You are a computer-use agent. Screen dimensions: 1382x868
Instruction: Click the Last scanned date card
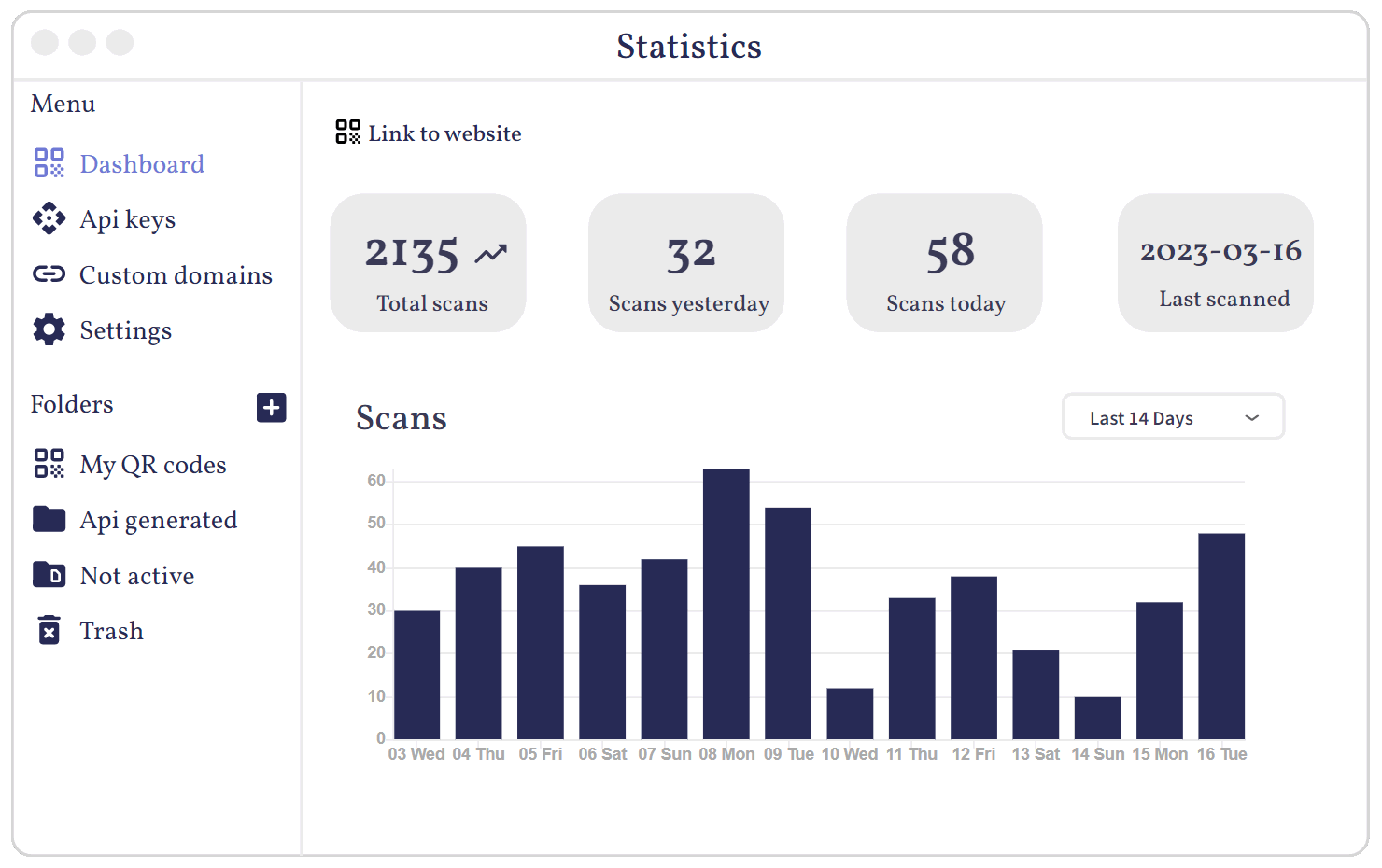click(1215, 262)
